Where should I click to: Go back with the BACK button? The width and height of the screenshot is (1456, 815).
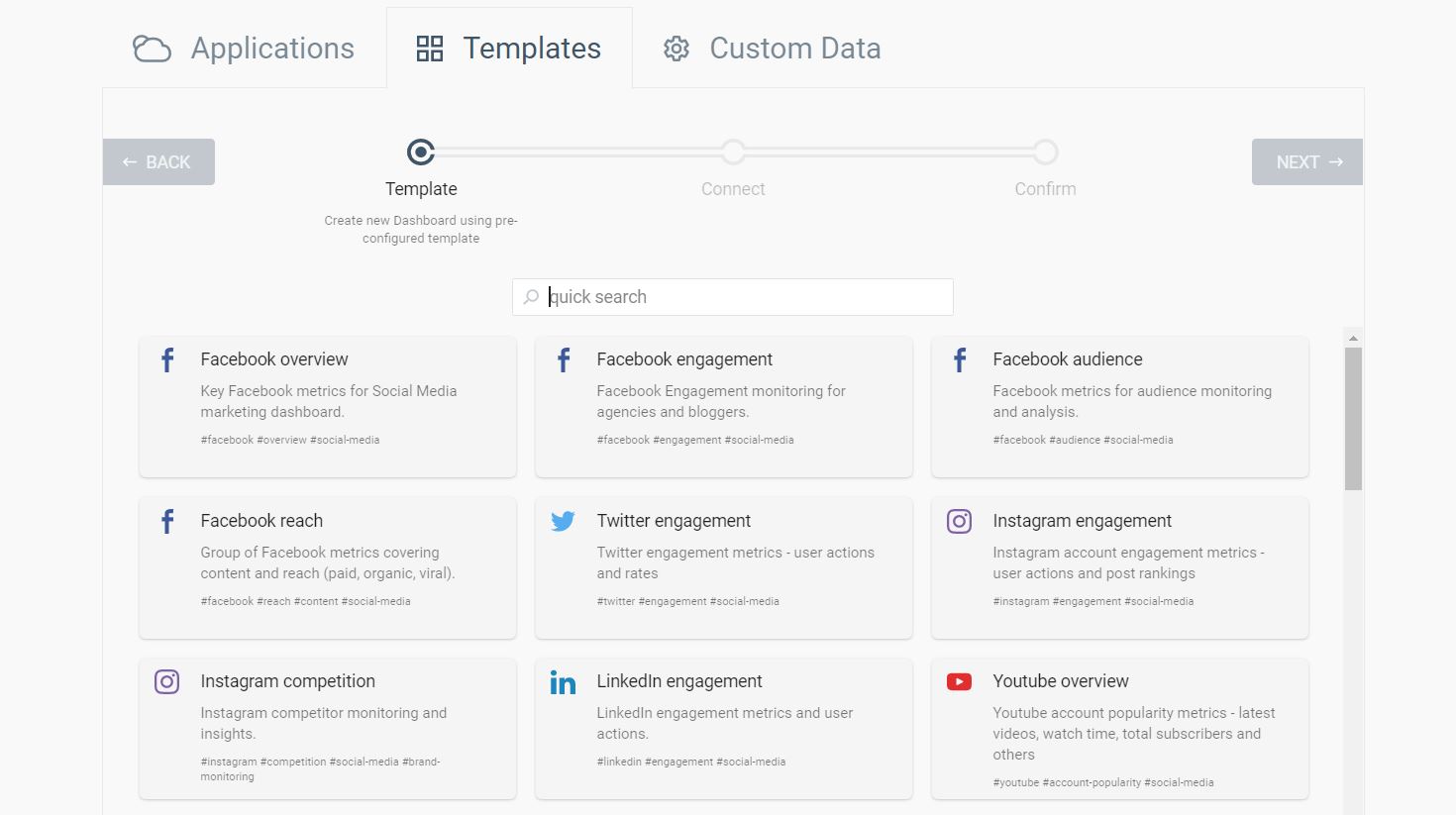tap(158, 161)
